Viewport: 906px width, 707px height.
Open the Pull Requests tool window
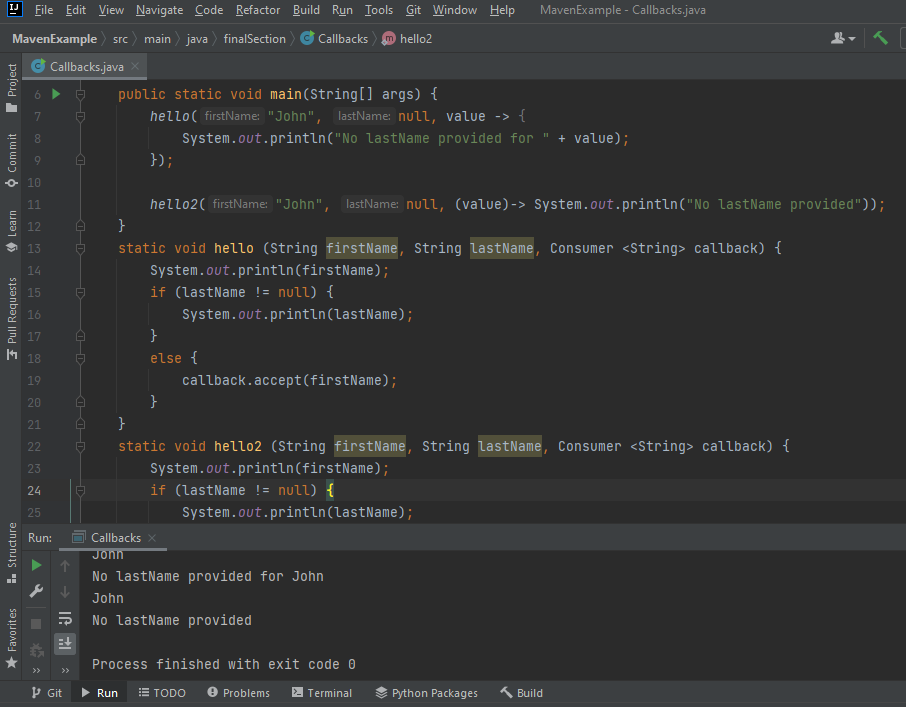point(12,318)
